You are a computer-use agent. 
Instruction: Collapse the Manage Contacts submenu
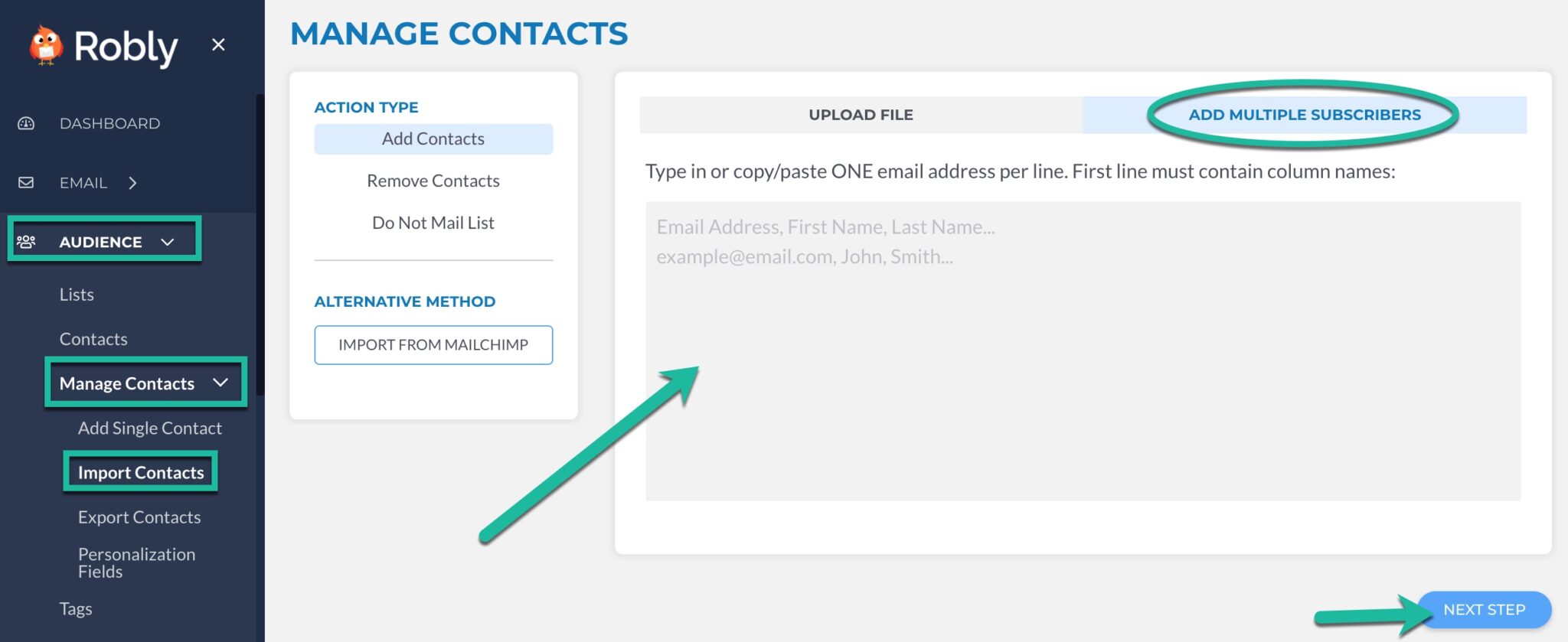click(220, 383)
